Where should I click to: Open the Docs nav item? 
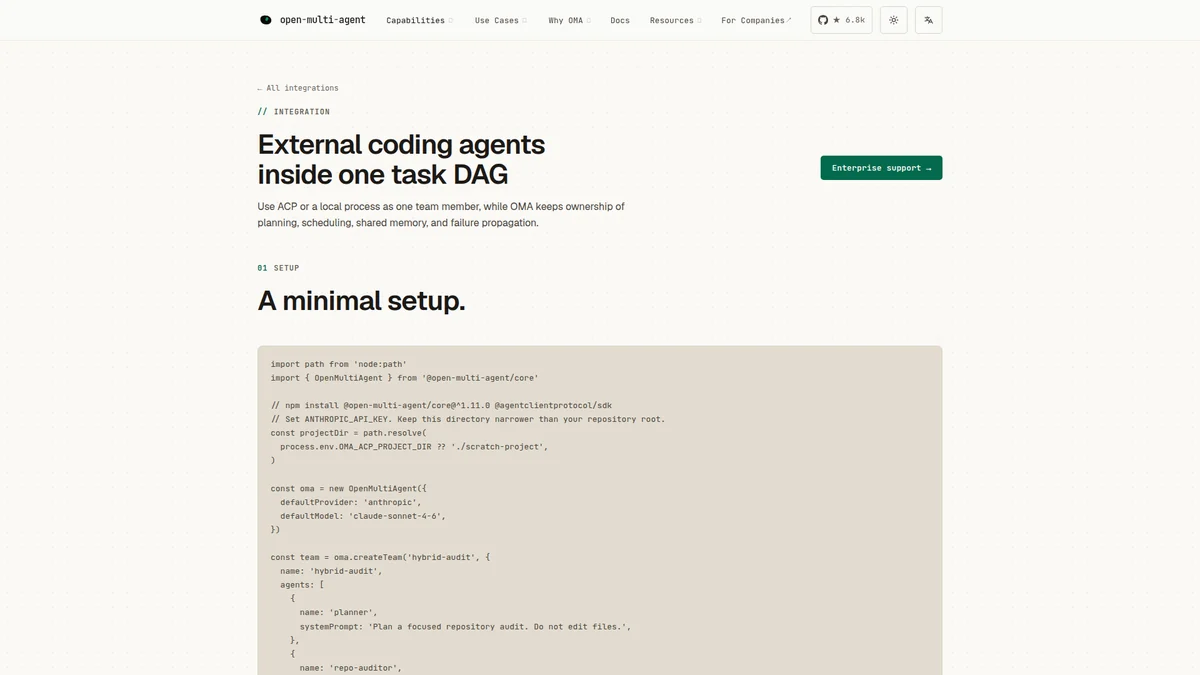(620, 20)
